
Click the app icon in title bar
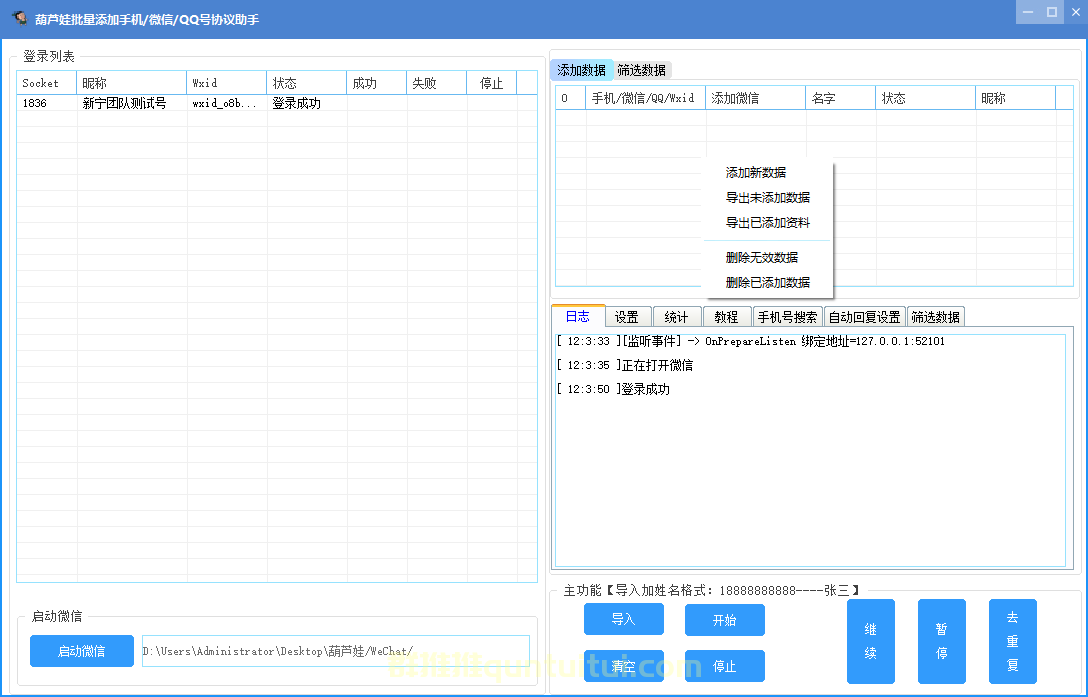pos(19,18)
